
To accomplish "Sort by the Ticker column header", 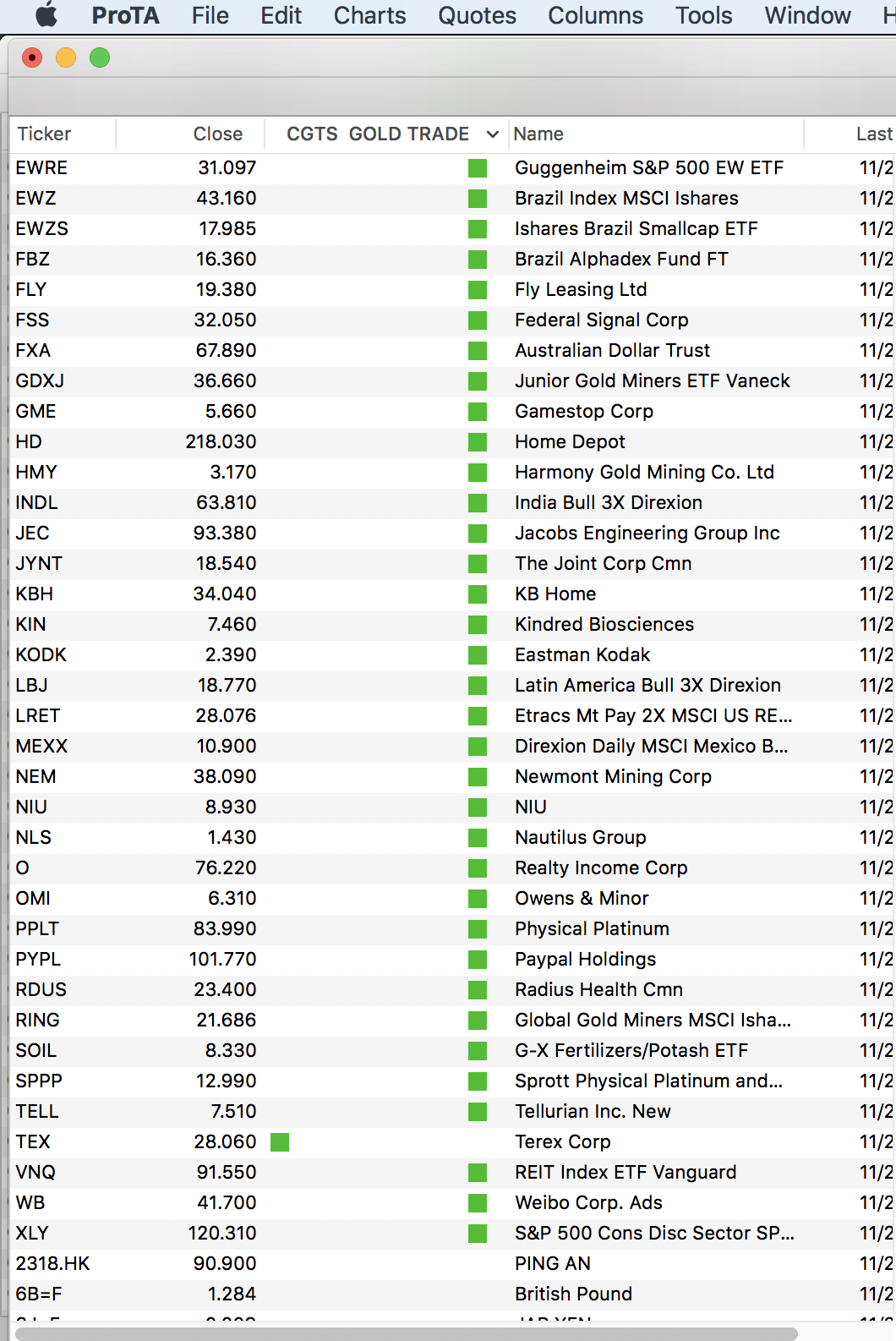I will click(x=45, y=134).
